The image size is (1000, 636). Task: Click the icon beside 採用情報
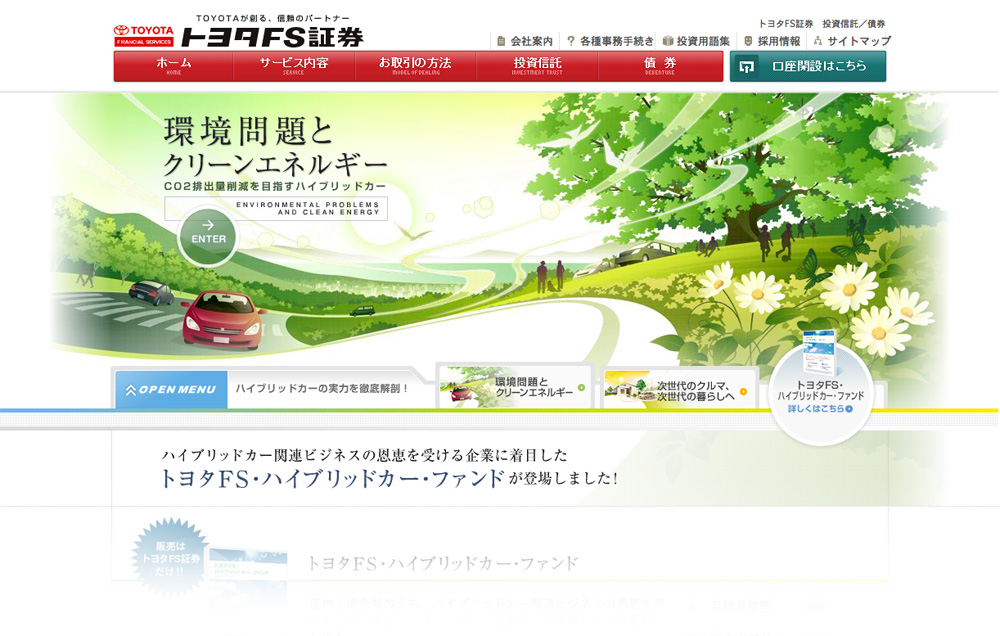click(x=748, y=41)
